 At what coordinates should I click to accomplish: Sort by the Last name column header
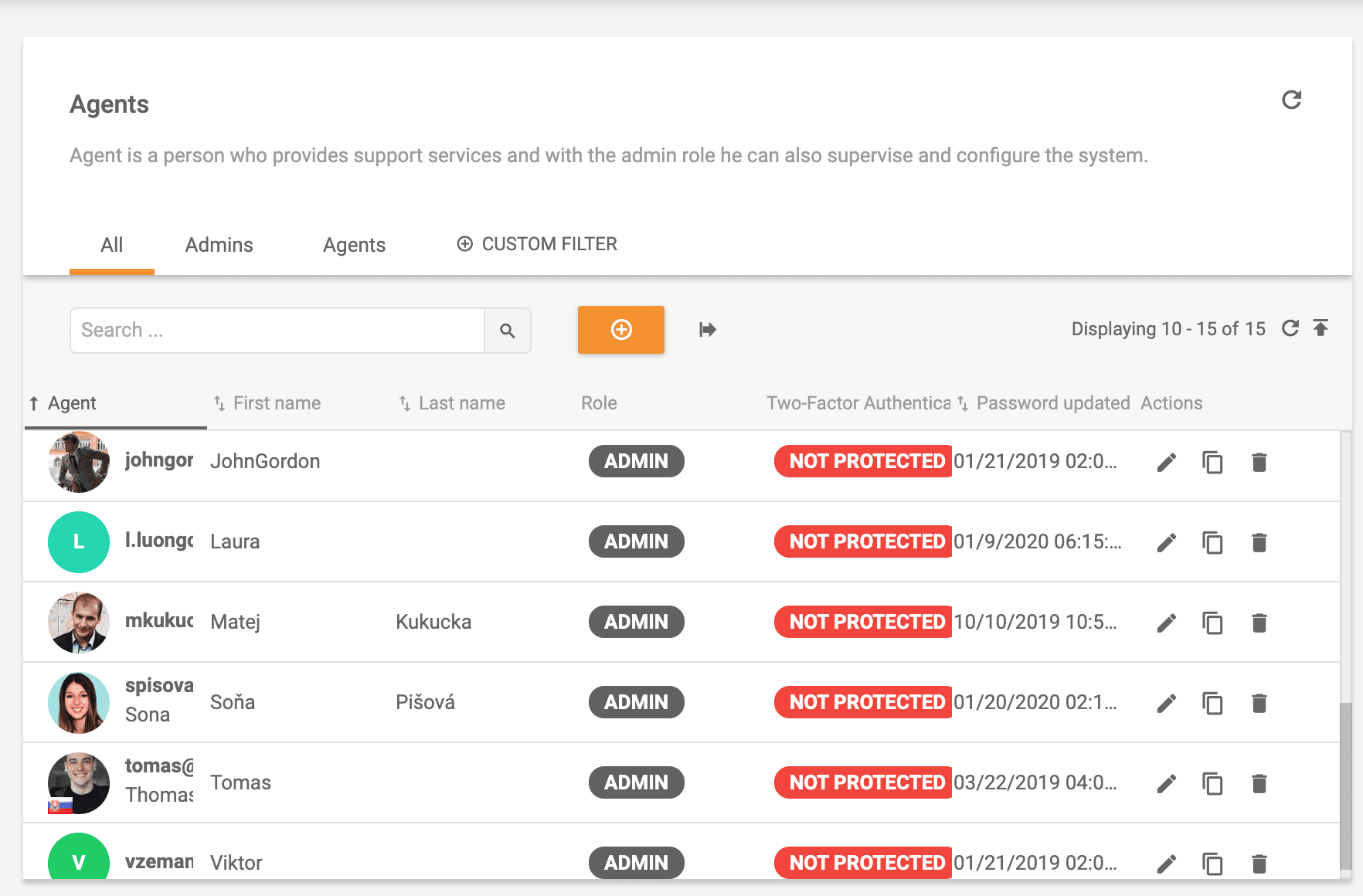click(461, 403)
